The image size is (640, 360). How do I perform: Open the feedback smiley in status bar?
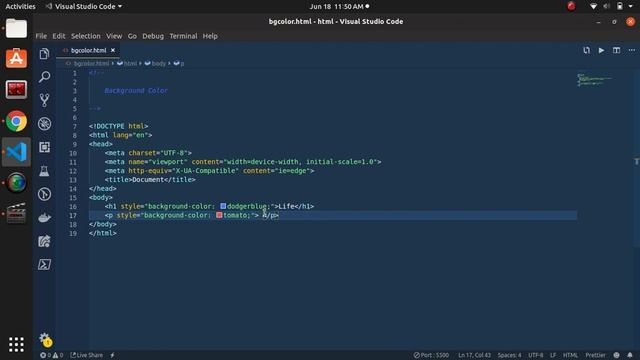[616, 355]
